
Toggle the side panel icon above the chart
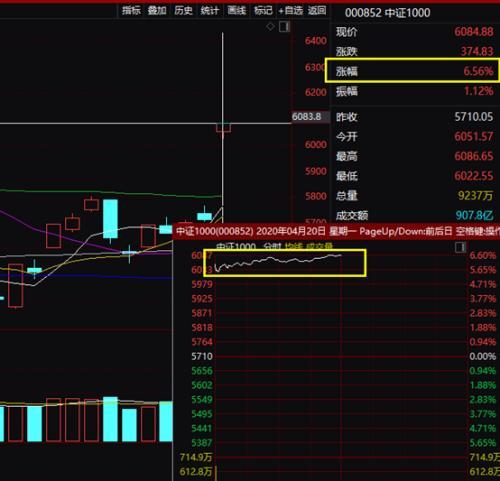click(284, 27)
